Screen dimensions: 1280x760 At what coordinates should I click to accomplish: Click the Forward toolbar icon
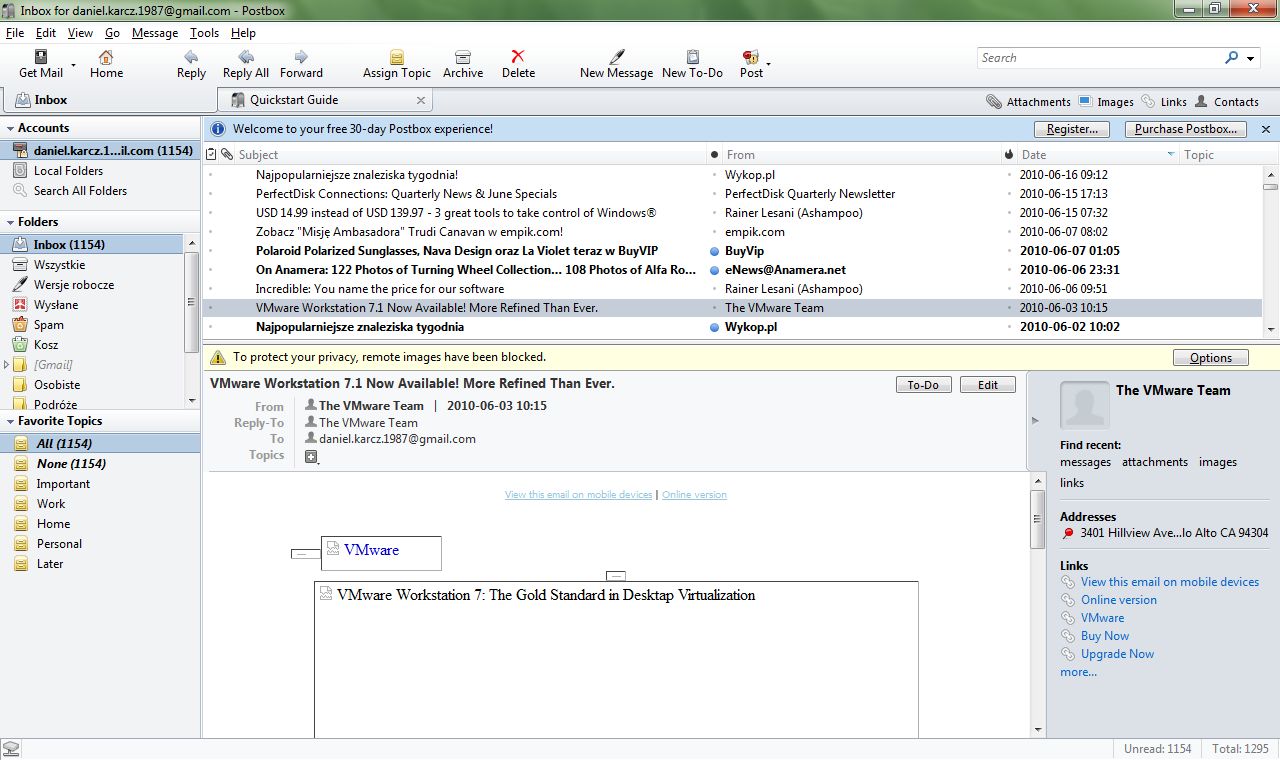pos(301,57)
